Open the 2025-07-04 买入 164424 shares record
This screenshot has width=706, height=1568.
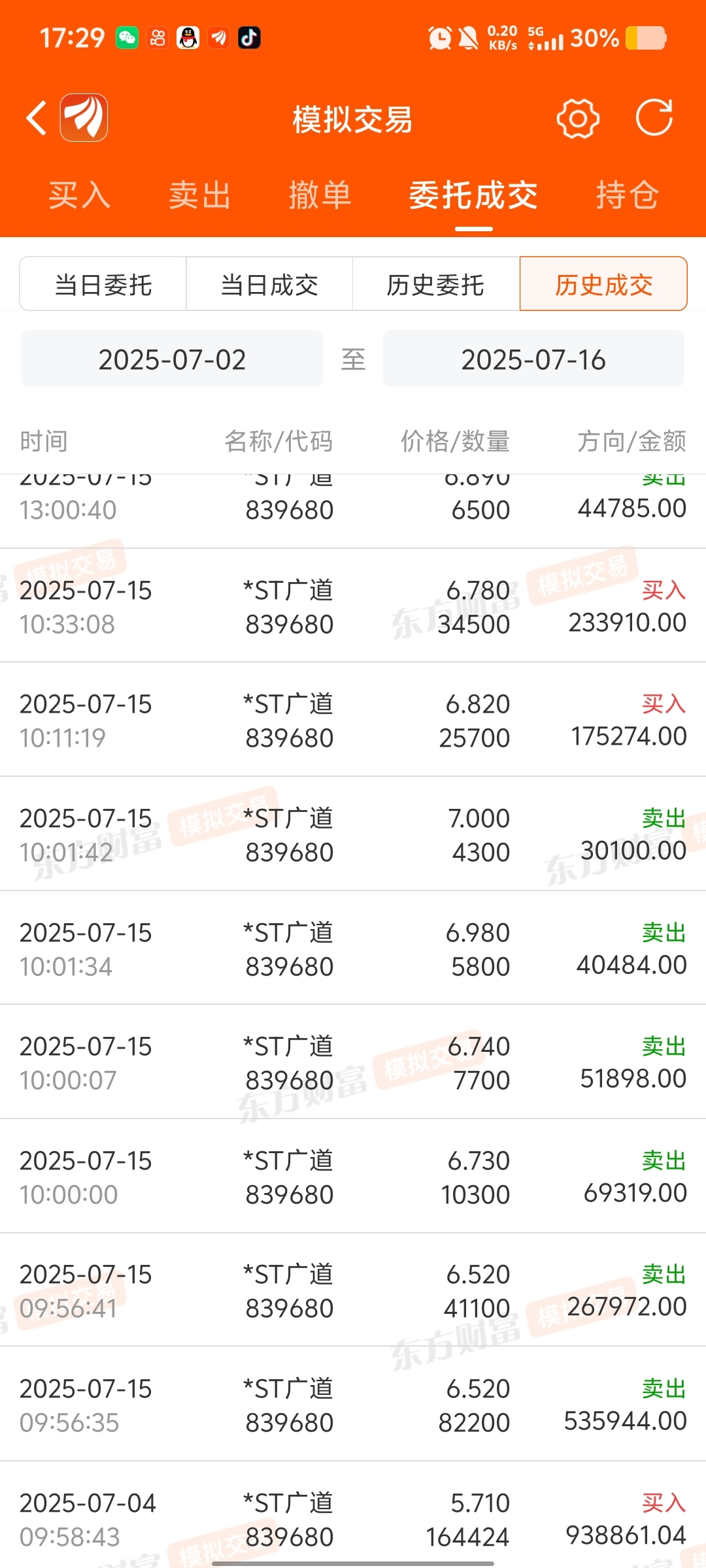coord(353,1516)
